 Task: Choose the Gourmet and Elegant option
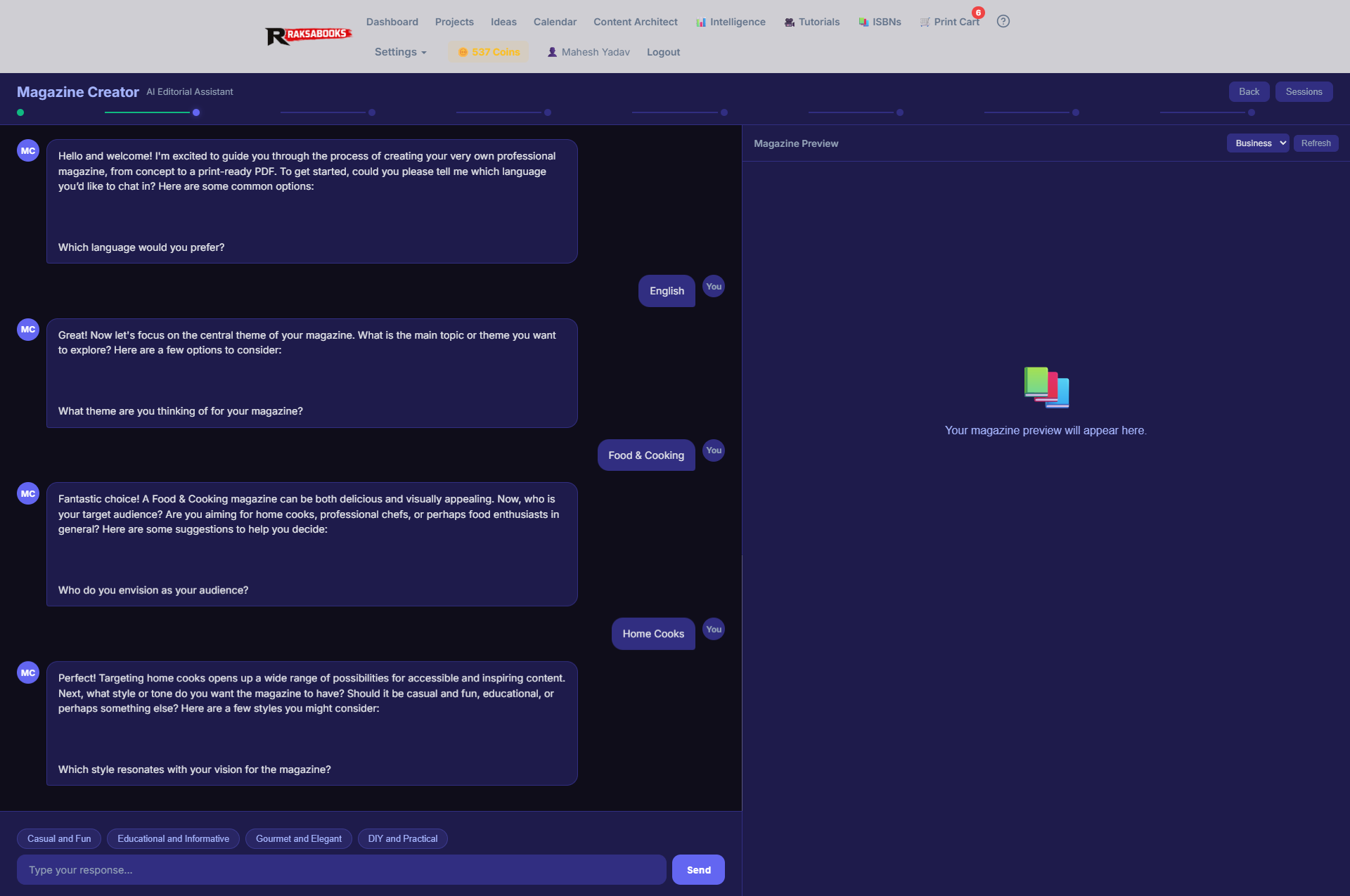tap(299, 838)
